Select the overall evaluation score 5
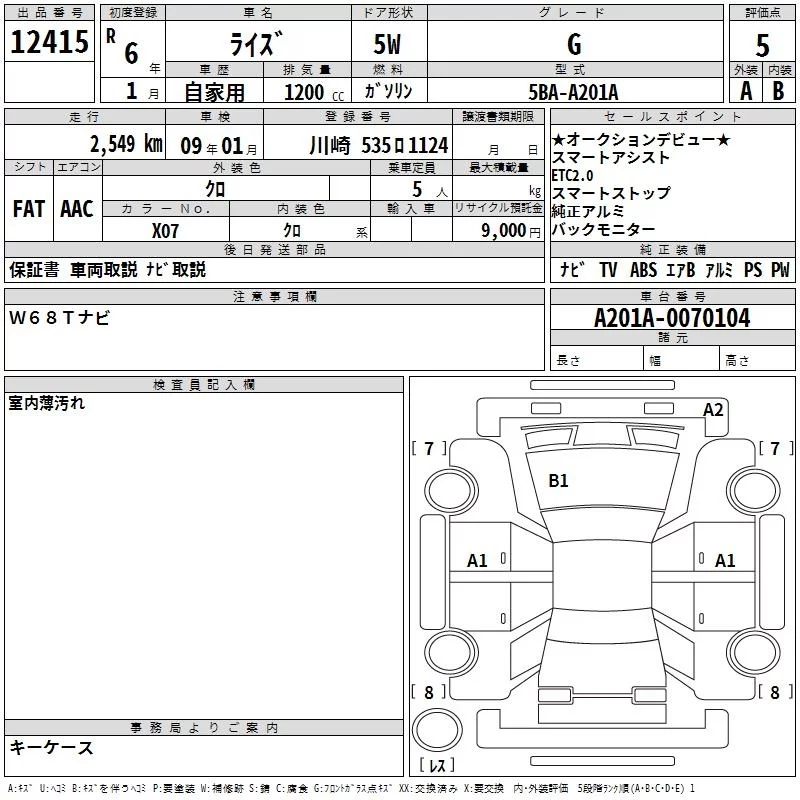Image resolution: width=800 pixels, height=800 pixels. (763, 45)
